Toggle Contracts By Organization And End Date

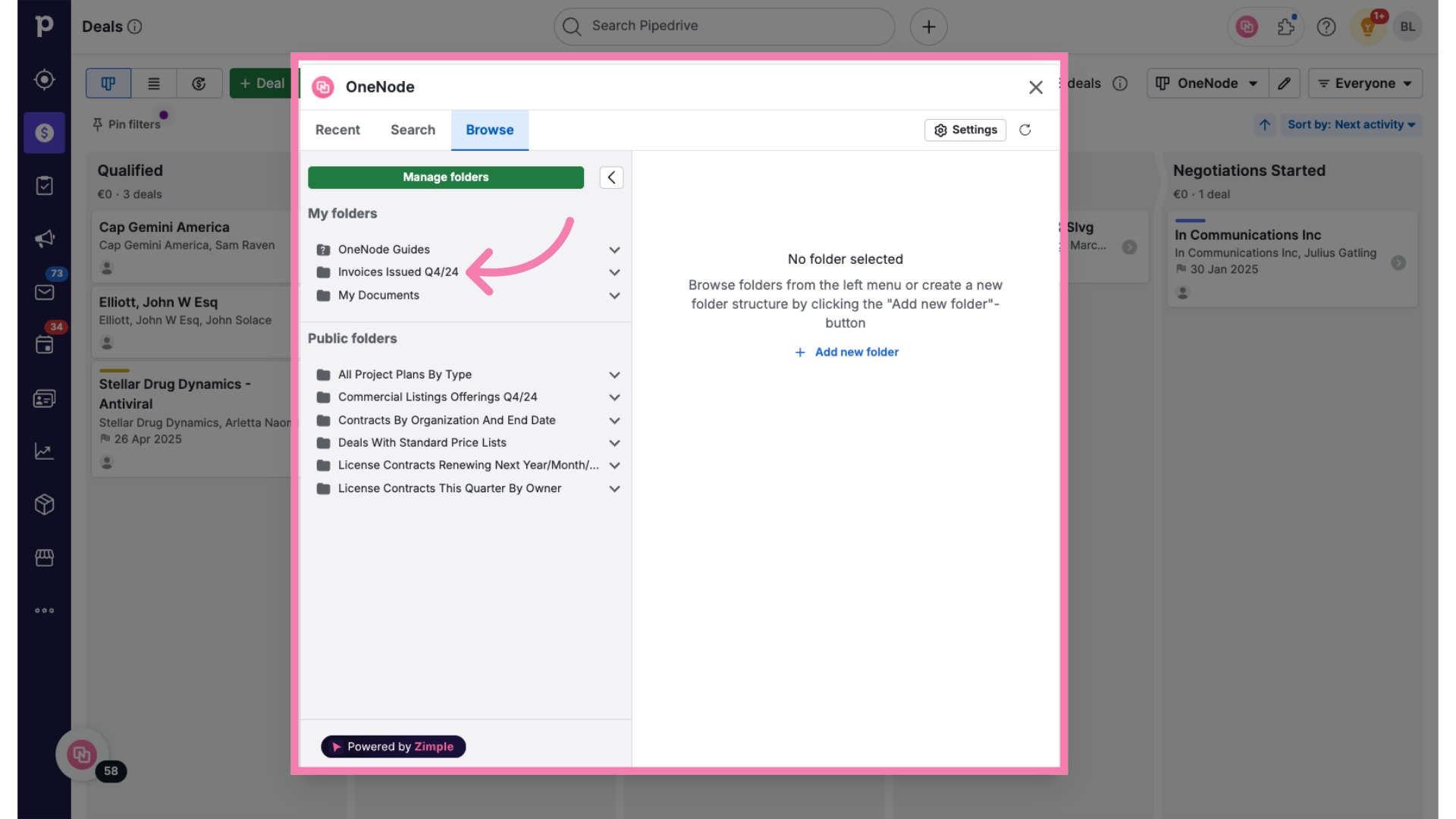[x=613, y=420]
